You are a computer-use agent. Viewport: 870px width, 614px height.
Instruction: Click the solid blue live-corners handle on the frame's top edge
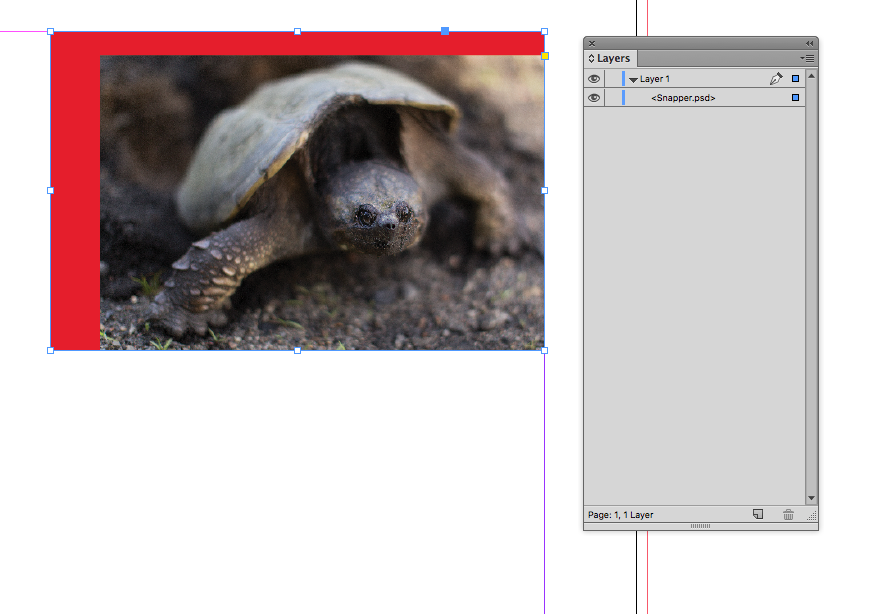pyautogui.click(x=445, y=31)
